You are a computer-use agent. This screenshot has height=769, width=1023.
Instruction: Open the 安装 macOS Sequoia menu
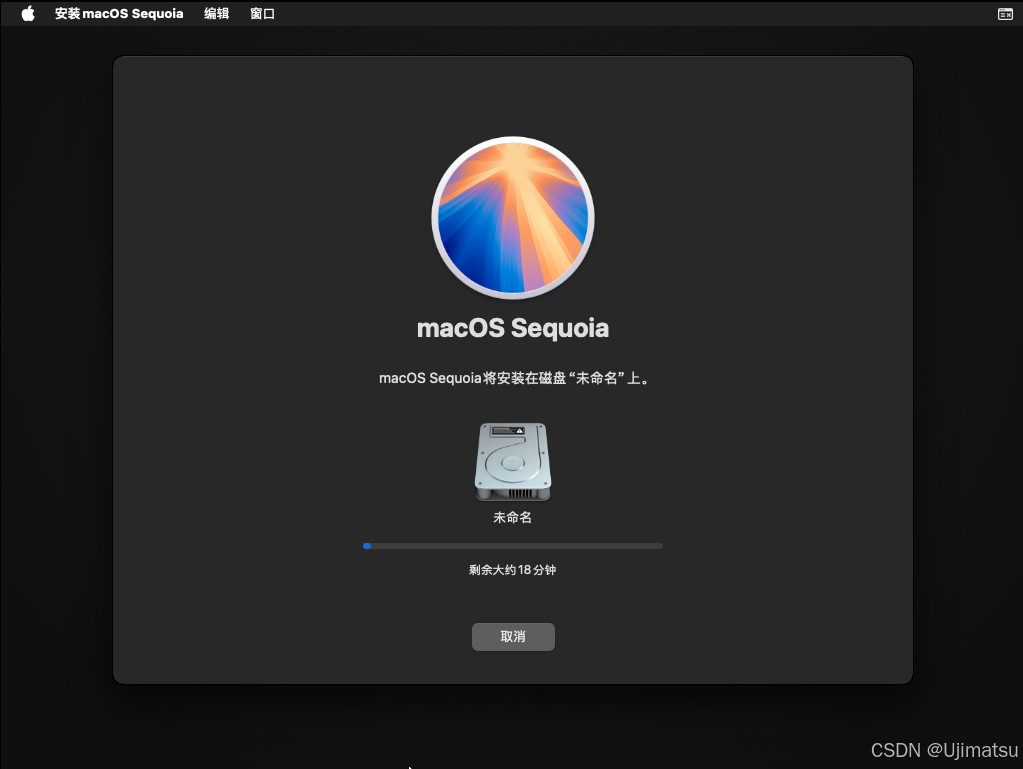click(119, 14)
